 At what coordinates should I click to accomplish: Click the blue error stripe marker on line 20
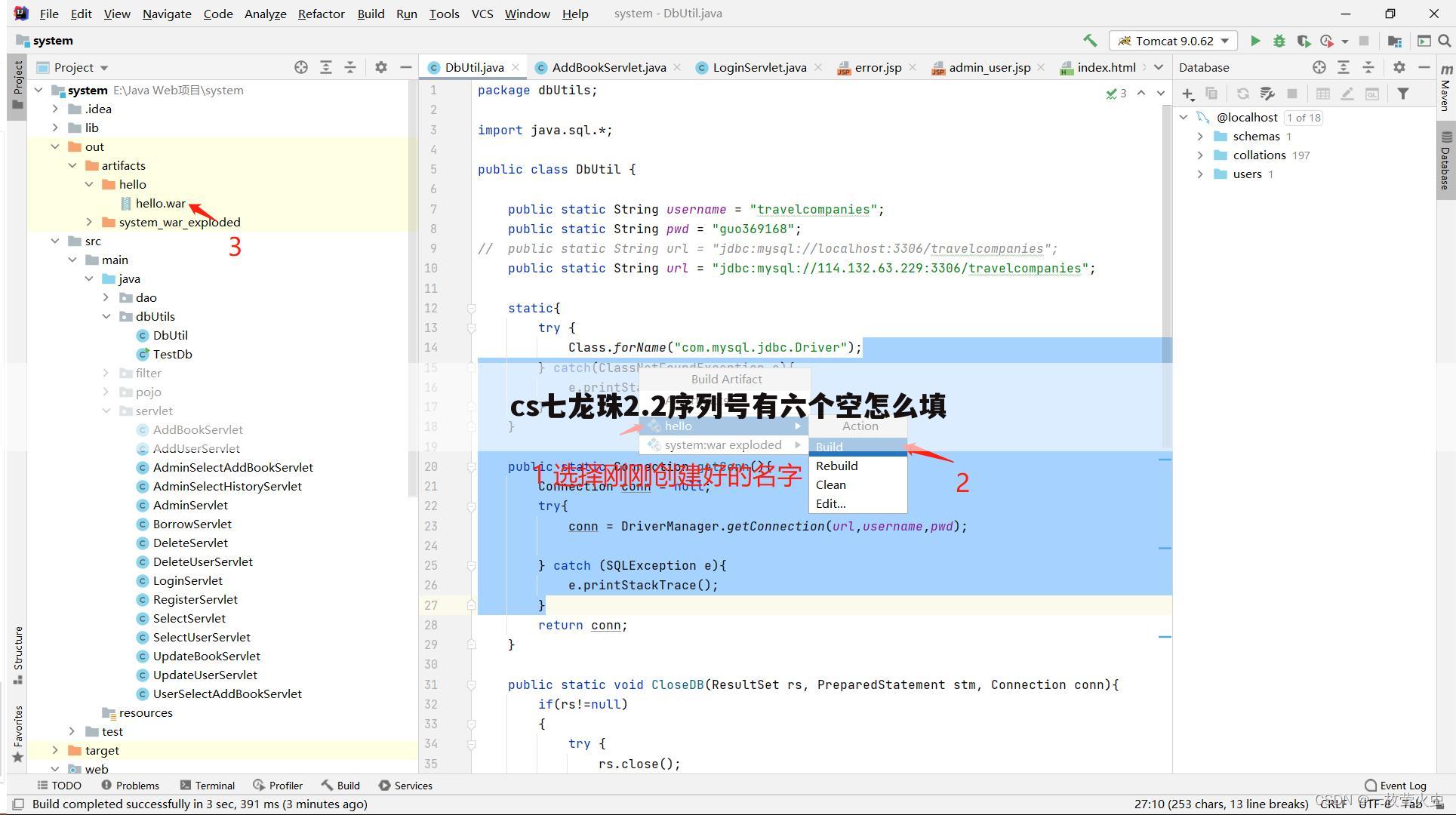point(1165,459)
